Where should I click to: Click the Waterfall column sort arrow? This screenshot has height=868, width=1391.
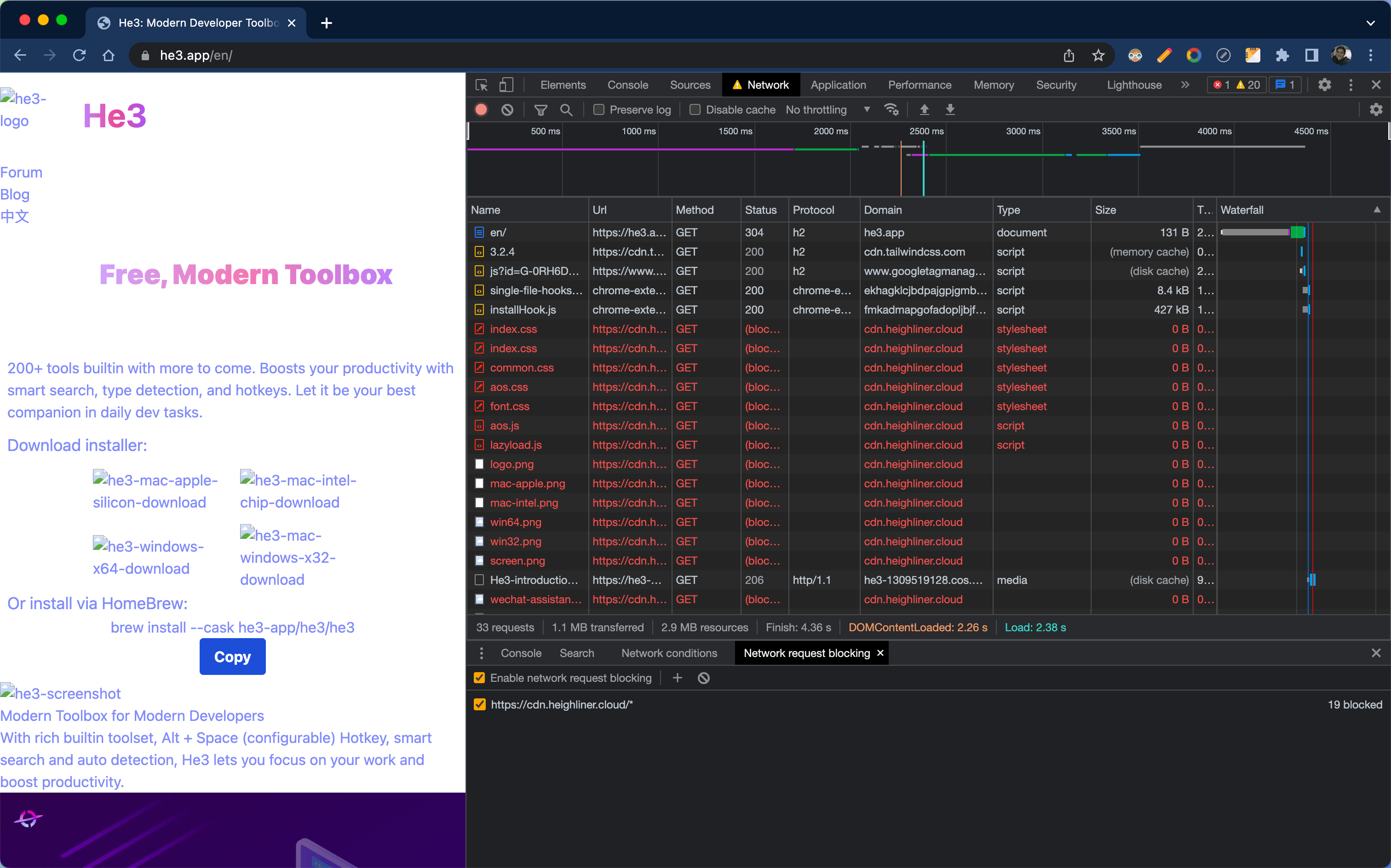(x=1377, y=210)
